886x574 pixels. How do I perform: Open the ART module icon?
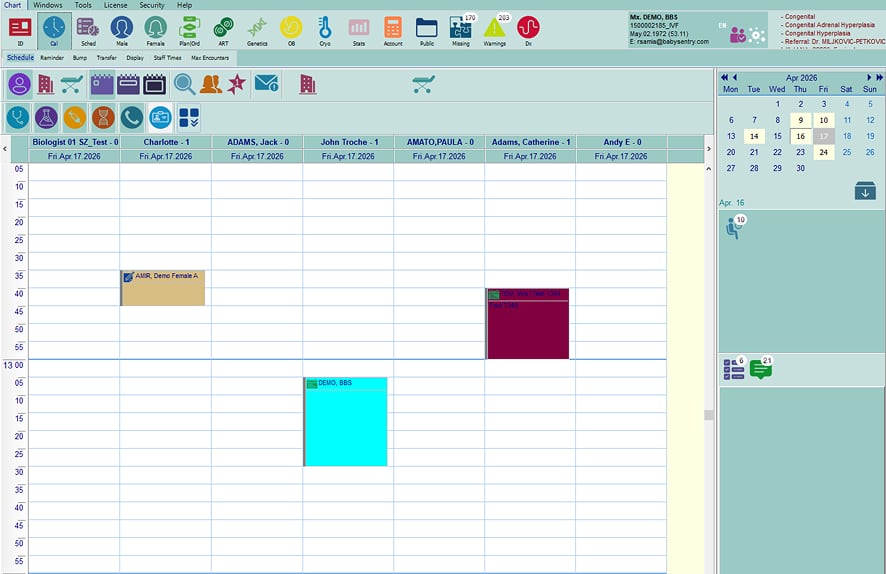(224, 31)
